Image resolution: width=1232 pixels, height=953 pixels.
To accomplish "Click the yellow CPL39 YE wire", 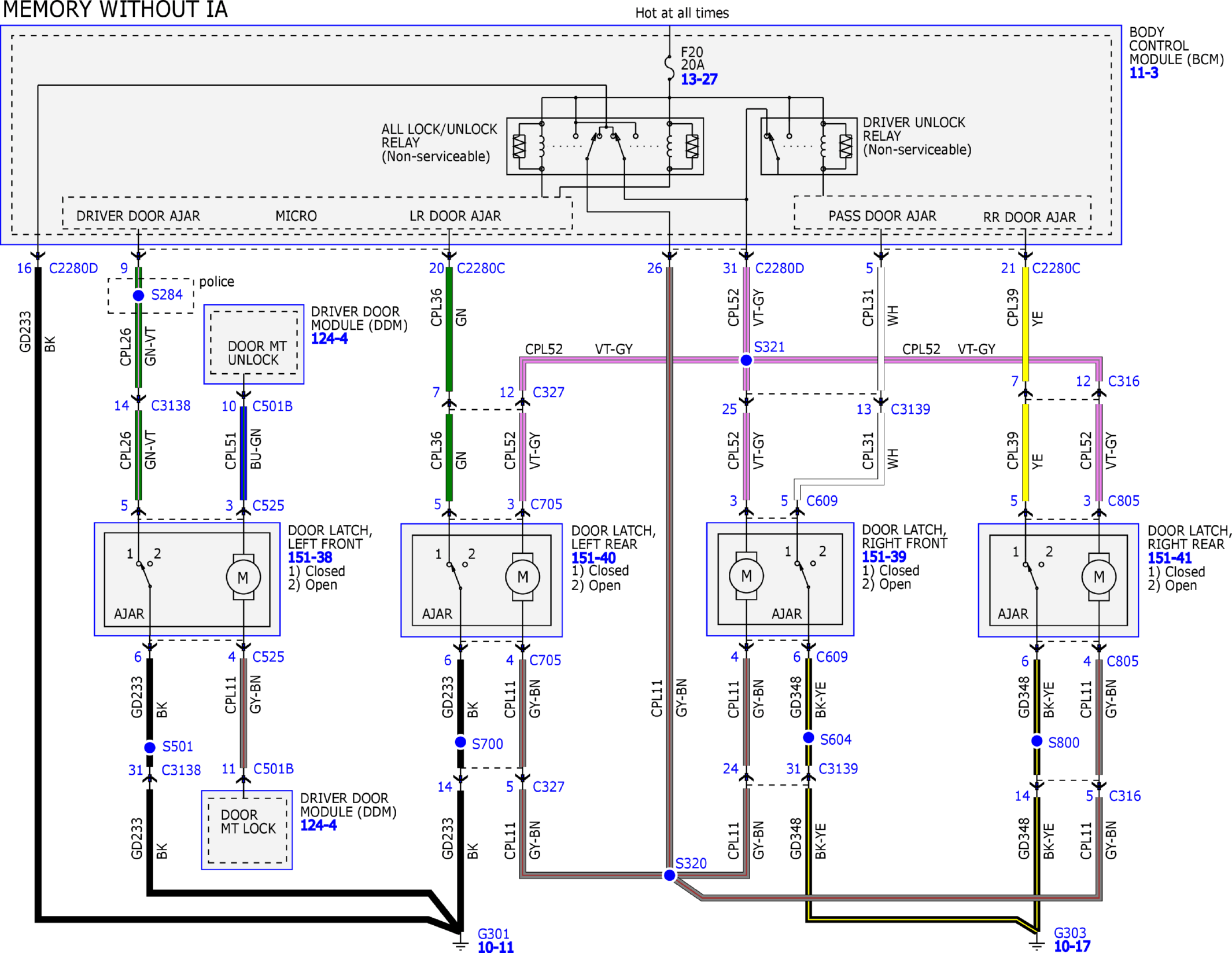I will pos(1026,324).
